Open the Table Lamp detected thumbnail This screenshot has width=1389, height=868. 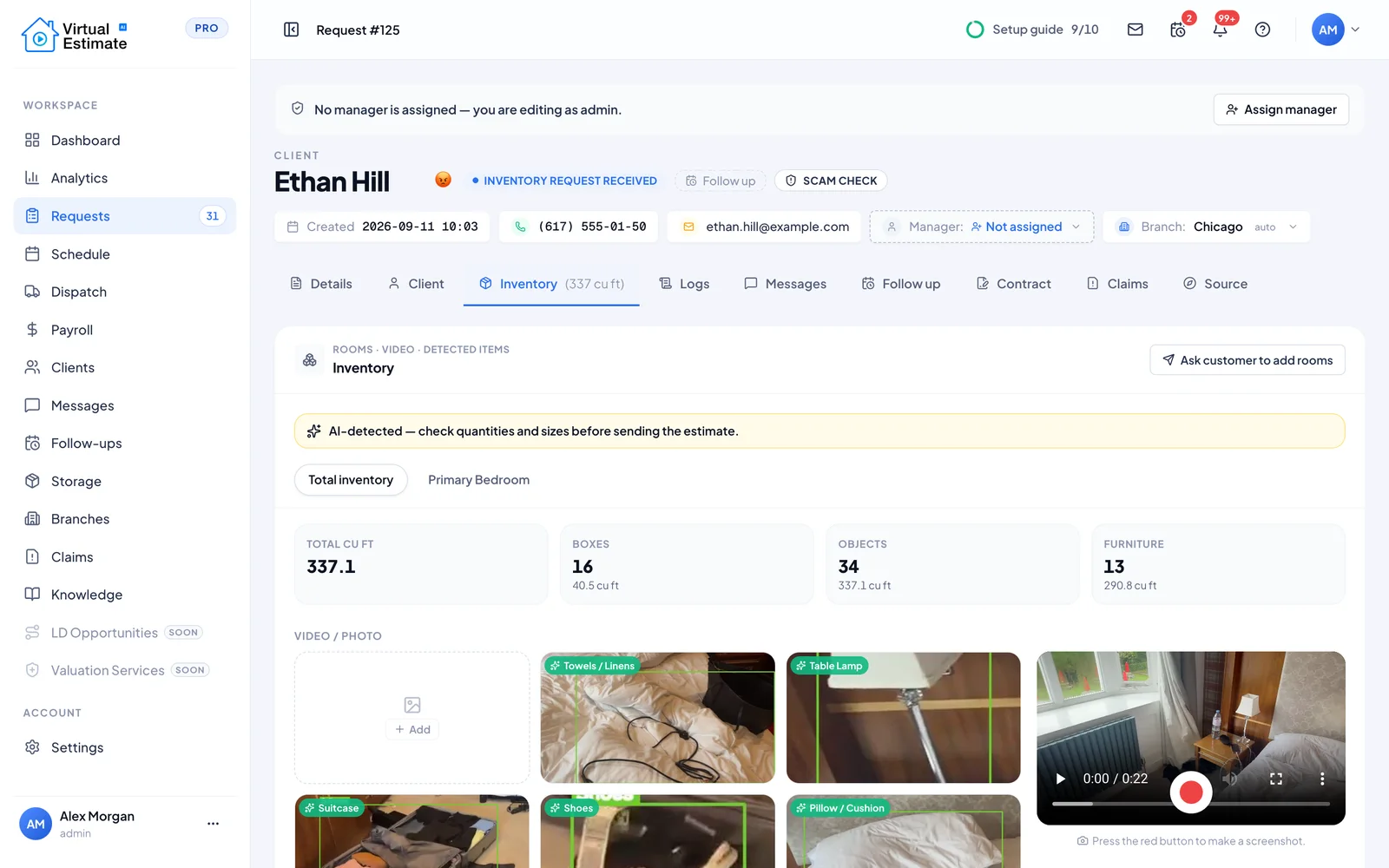pos(903,718)
